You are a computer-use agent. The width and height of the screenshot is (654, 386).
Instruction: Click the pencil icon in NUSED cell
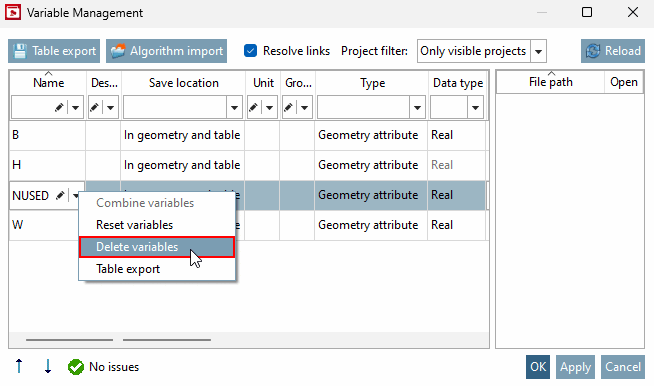pyautogui.click(x=60, y=195)
